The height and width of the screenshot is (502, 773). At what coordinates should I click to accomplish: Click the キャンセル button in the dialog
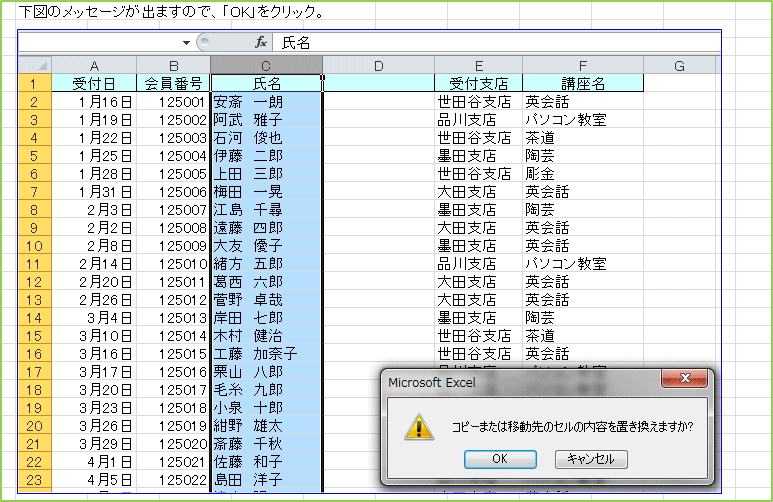[x=591, y=459]
